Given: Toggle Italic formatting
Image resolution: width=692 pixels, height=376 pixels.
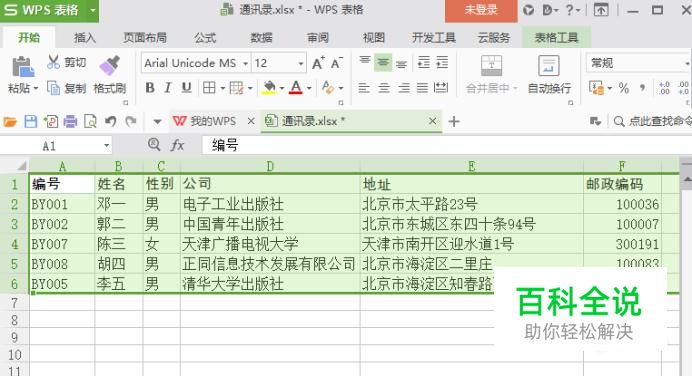Looking at the screenshot, I should pyautogui.click(x=168, y=88).
